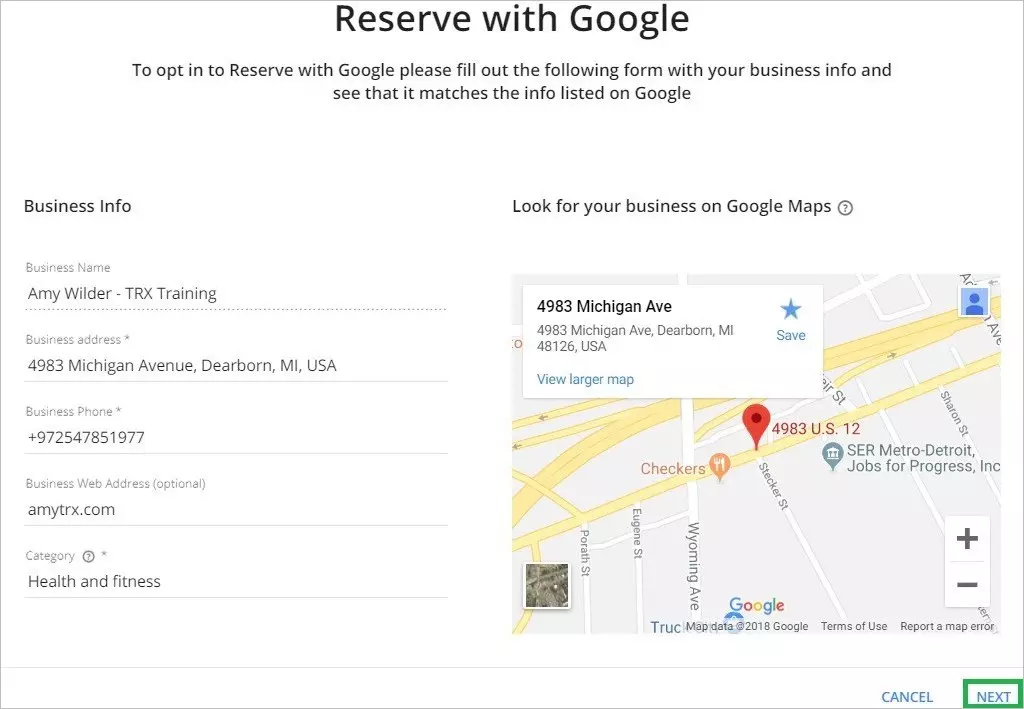
Task: Click the Category help question-mark icon
Action: click(88, 556)
